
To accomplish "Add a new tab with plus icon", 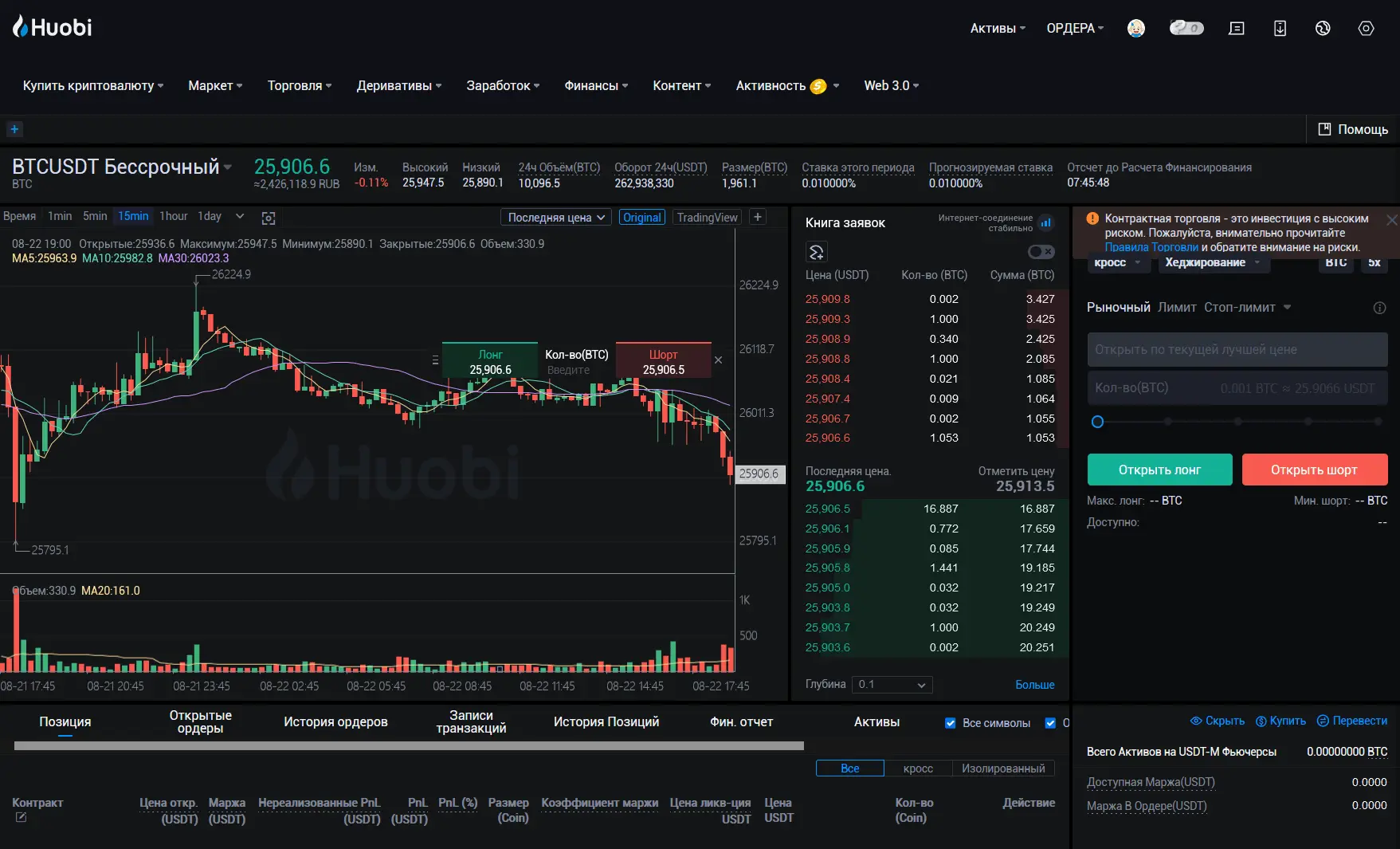I will tap(14, 129).
